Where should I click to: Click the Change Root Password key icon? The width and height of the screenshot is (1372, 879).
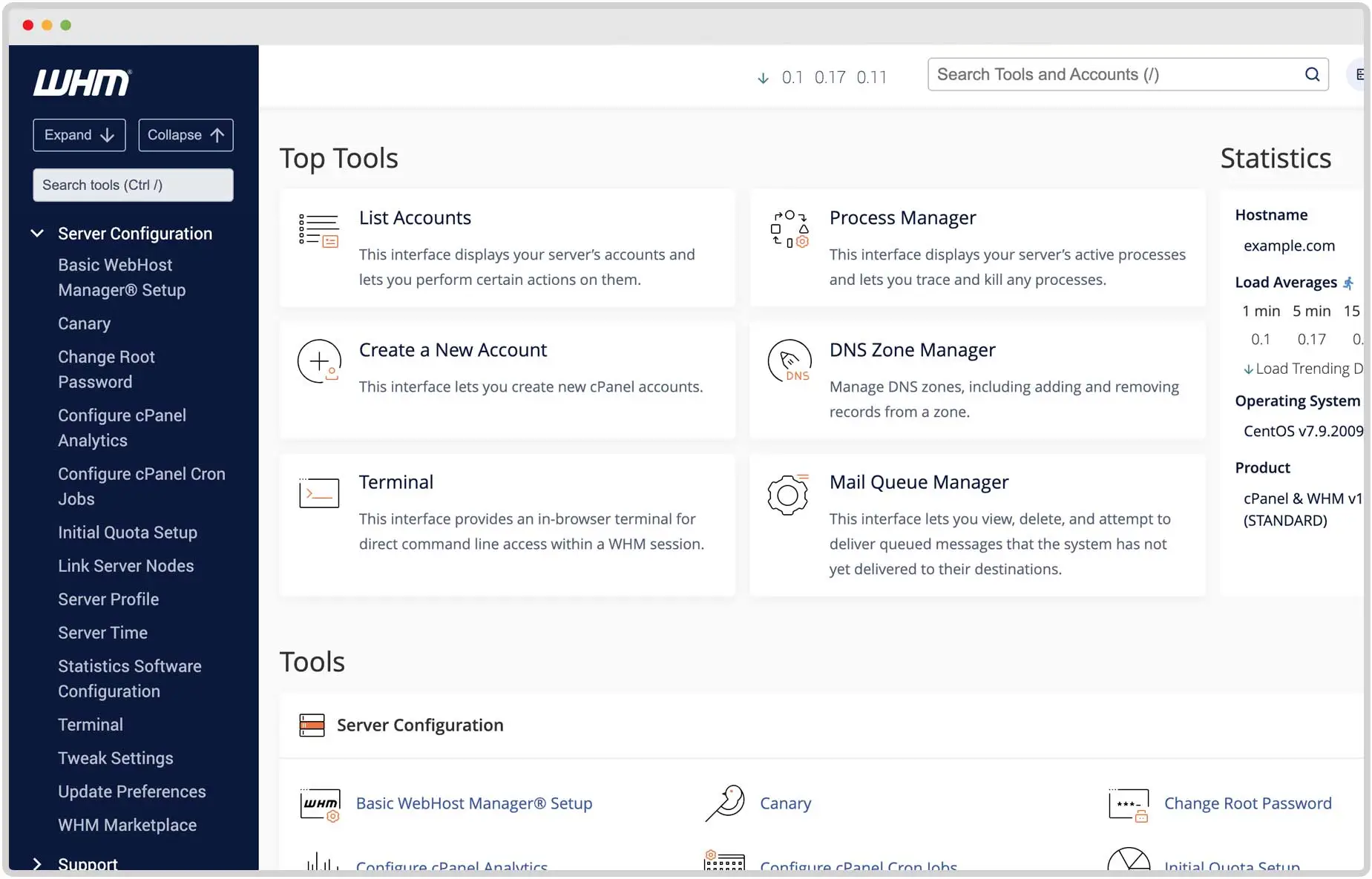1129,803
